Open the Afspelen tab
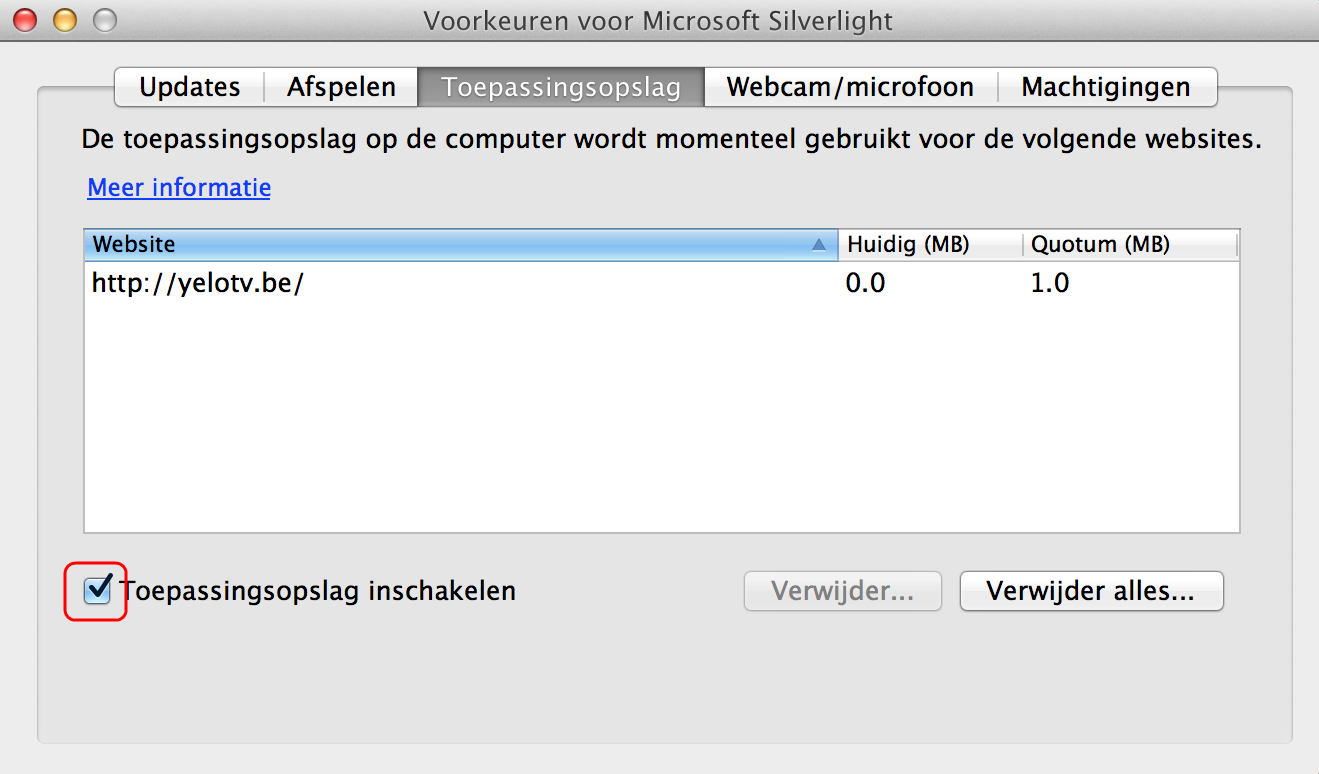Viewport: 1319px width, 774px height. coord(341,87)
